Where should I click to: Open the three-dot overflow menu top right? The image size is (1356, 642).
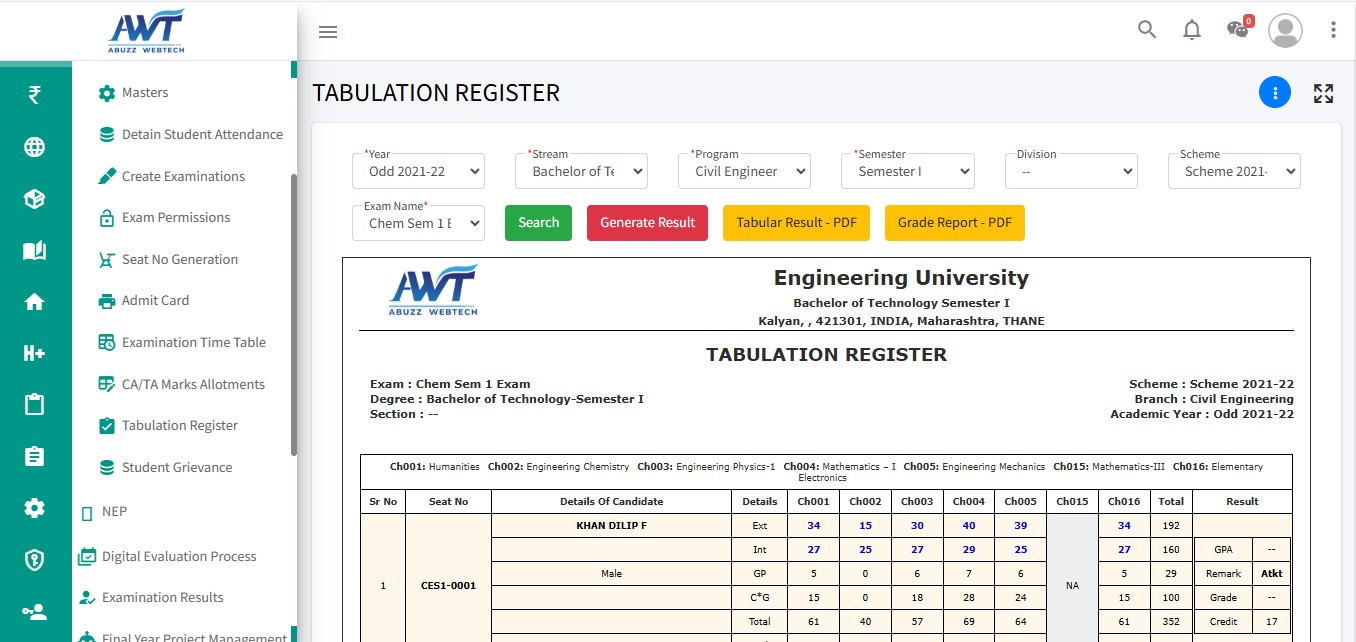[1333, 30]
